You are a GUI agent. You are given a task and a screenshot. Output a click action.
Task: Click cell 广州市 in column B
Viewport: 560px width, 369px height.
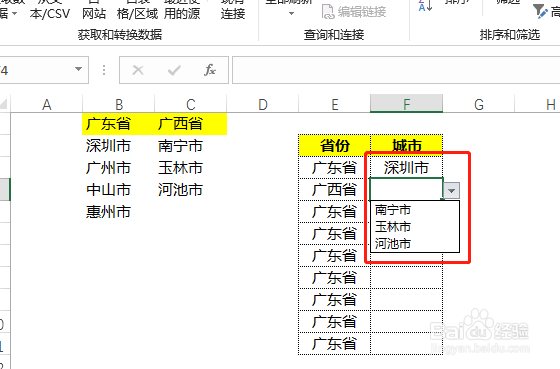119,168
